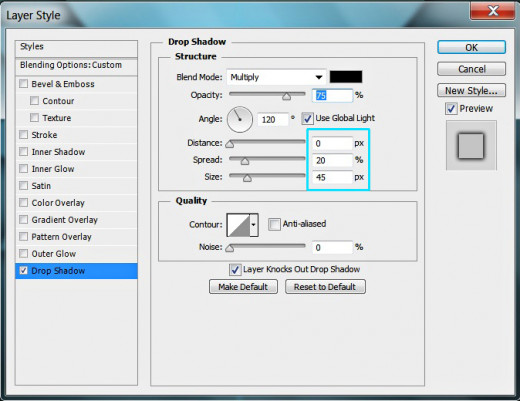Open the Blend Mode Multiply dropdown
520x401 pixels.
(x=276, y=77)
